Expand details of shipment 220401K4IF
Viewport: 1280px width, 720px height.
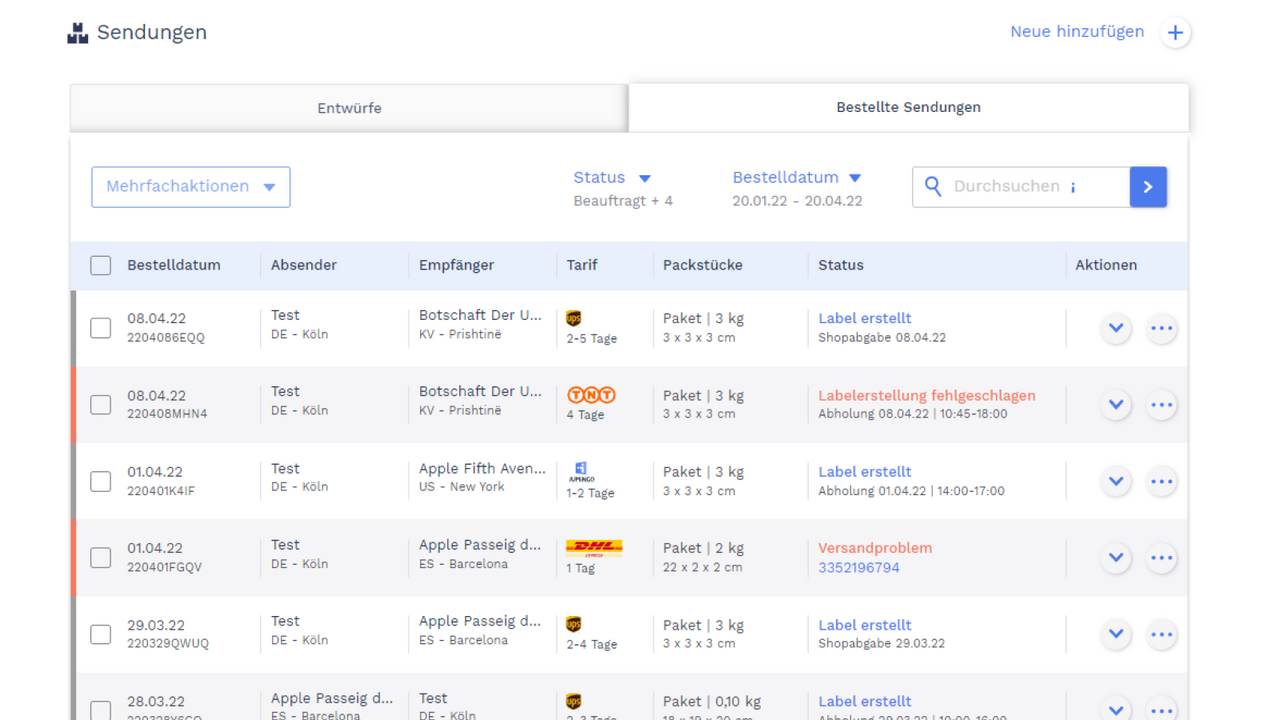(x=1116, y=481)
